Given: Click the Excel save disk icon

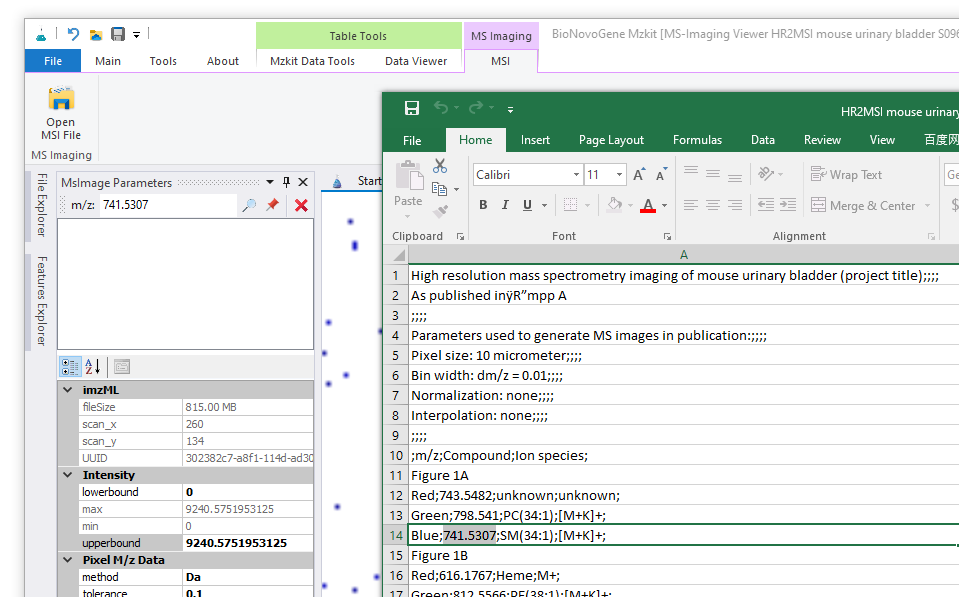Looking at the screenshot, I should point(411,108).
